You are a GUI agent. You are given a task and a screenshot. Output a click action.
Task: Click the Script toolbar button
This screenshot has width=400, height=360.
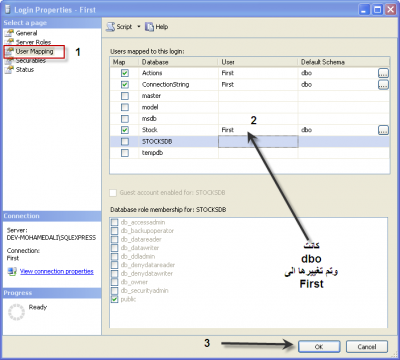pos(119,27)
